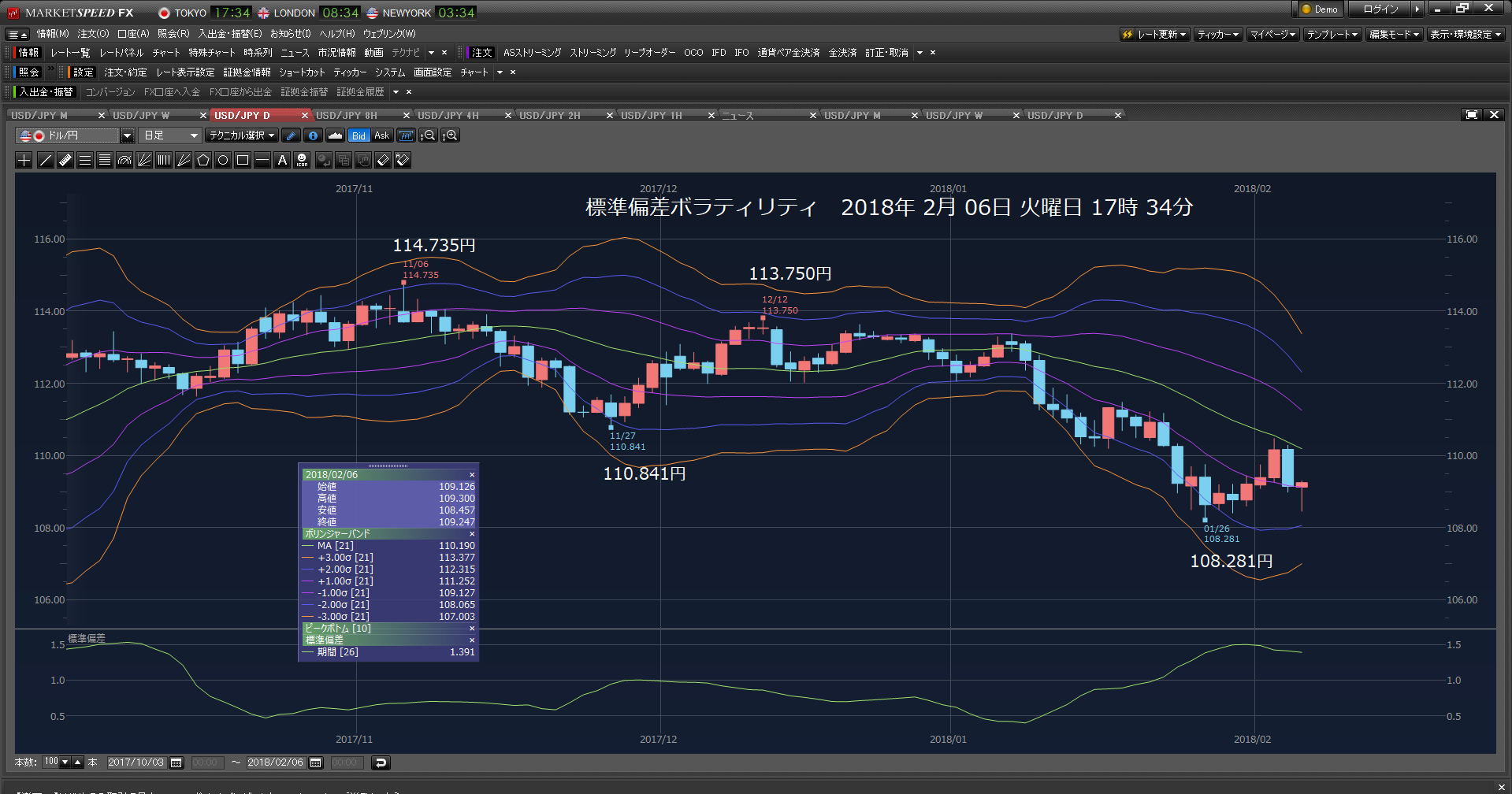Close the USD/JPY 4H tab
The image size is (1512, 794).
(508, 115)
